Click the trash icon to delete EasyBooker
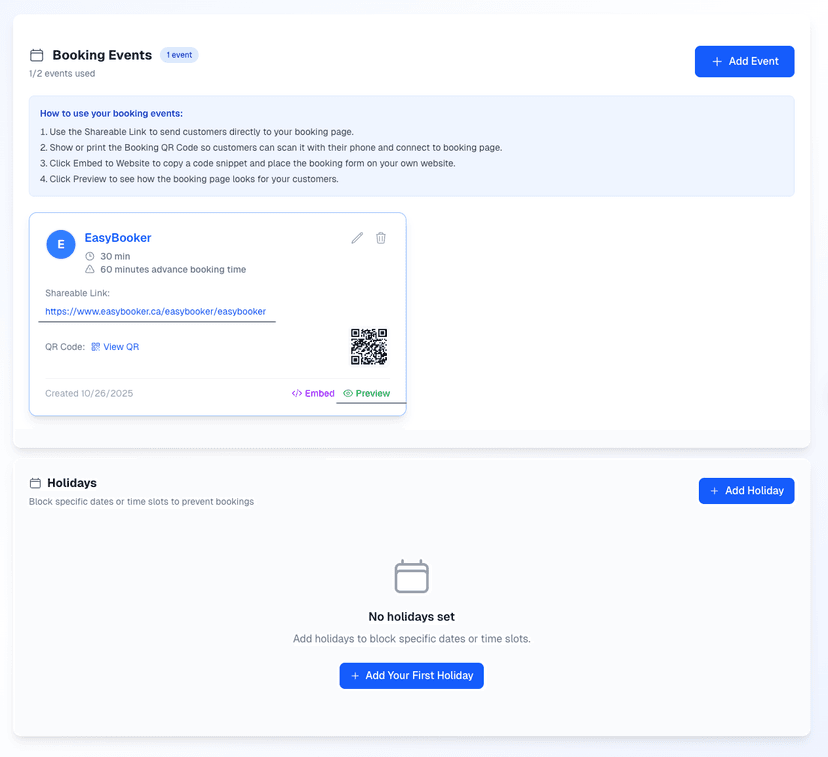Screen dimensions: 828x757 (x=381, y=238)
